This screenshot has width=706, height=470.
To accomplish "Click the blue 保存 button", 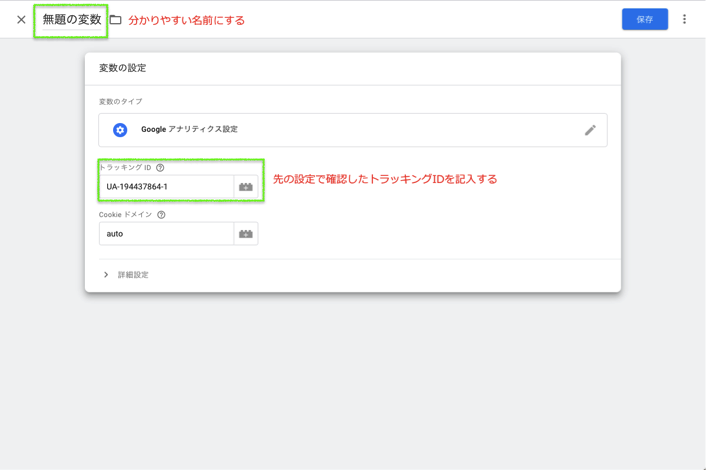I will pyautogui.click(x=645, y=19).
